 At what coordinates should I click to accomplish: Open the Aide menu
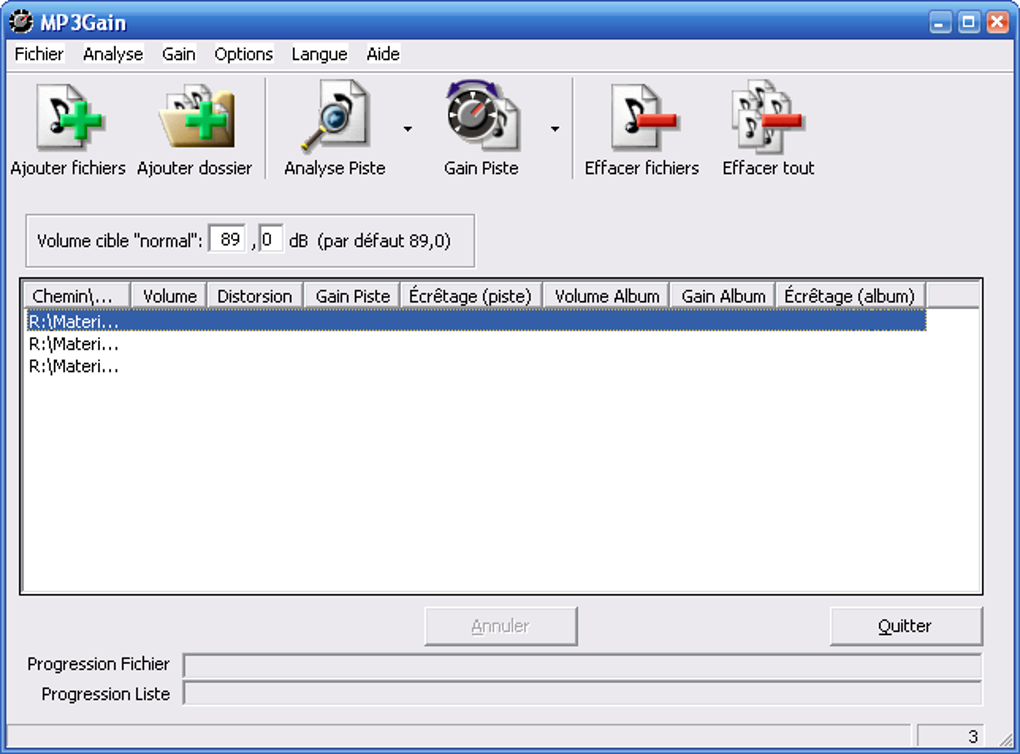(x=382, y=54)
